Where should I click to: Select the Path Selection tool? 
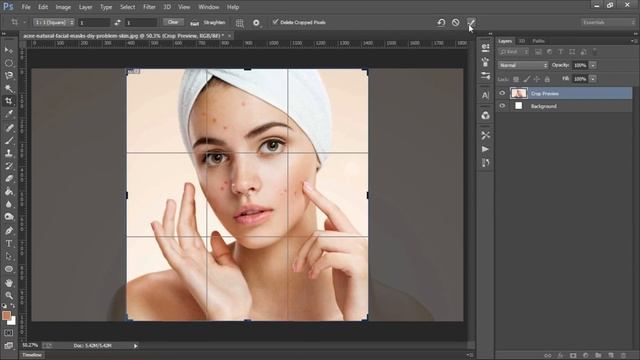pos(9,256)
